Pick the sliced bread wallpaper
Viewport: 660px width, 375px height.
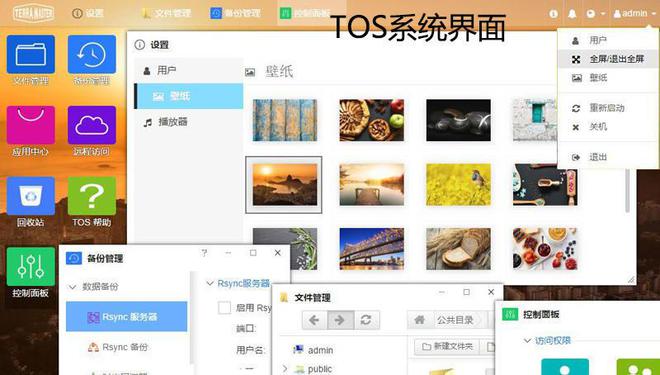click(x=458, y=249)
